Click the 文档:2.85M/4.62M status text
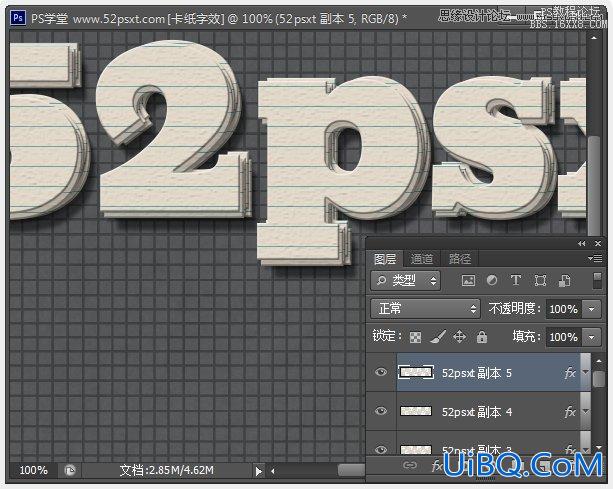Viewport: 613px width, 489px height. [167, 470]
